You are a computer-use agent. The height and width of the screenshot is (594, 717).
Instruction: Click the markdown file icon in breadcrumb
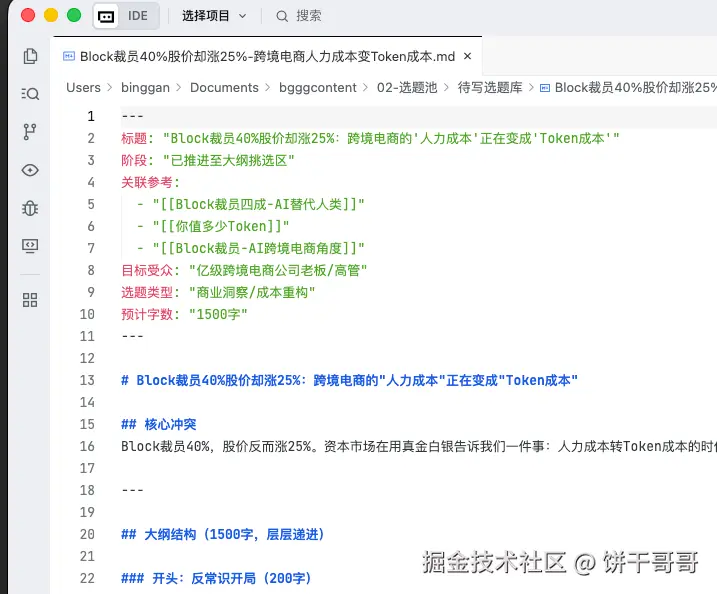[x=545, y=88]
